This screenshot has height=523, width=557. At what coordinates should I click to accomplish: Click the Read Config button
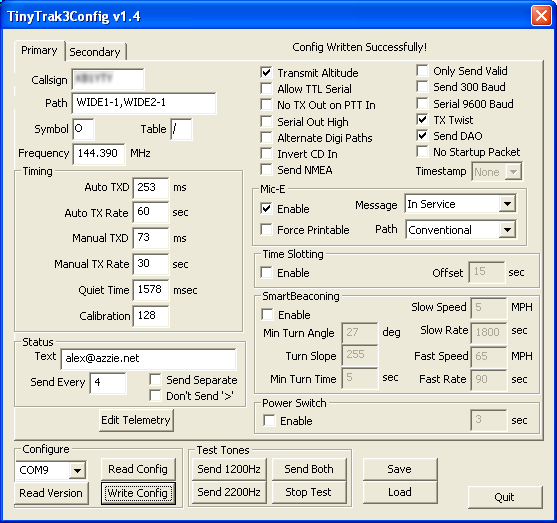pos(138,469)
